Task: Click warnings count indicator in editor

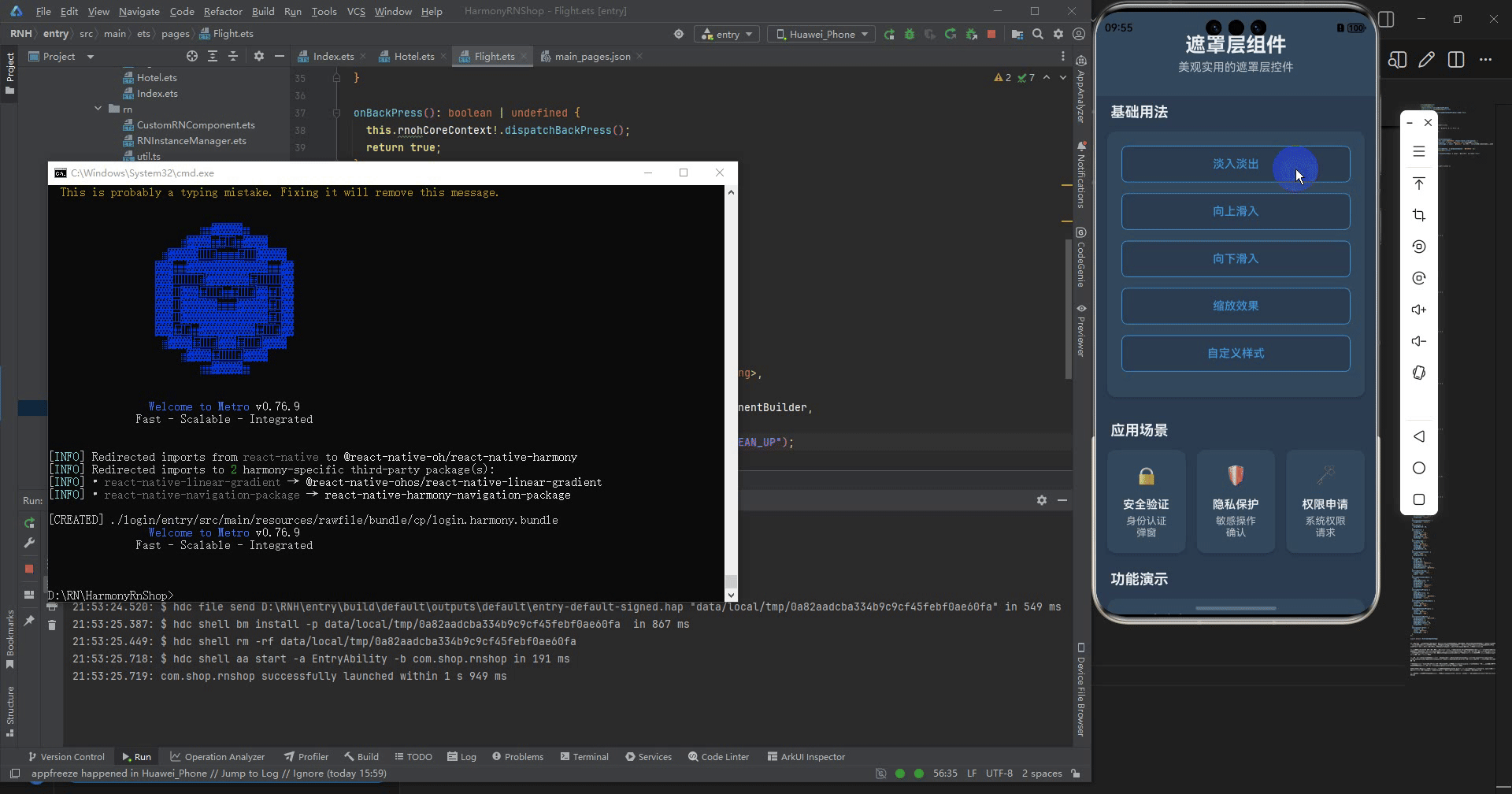Action: (1002, 77)
